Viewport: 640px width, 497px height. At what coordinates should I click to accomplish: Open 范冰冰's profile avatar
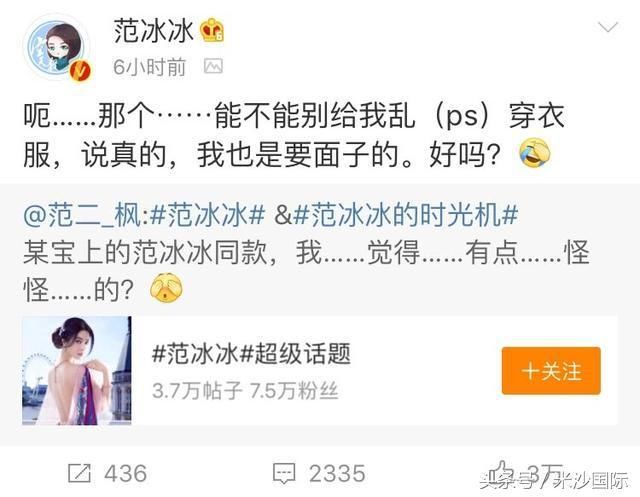pyautogui.click(x=57, y=48)
